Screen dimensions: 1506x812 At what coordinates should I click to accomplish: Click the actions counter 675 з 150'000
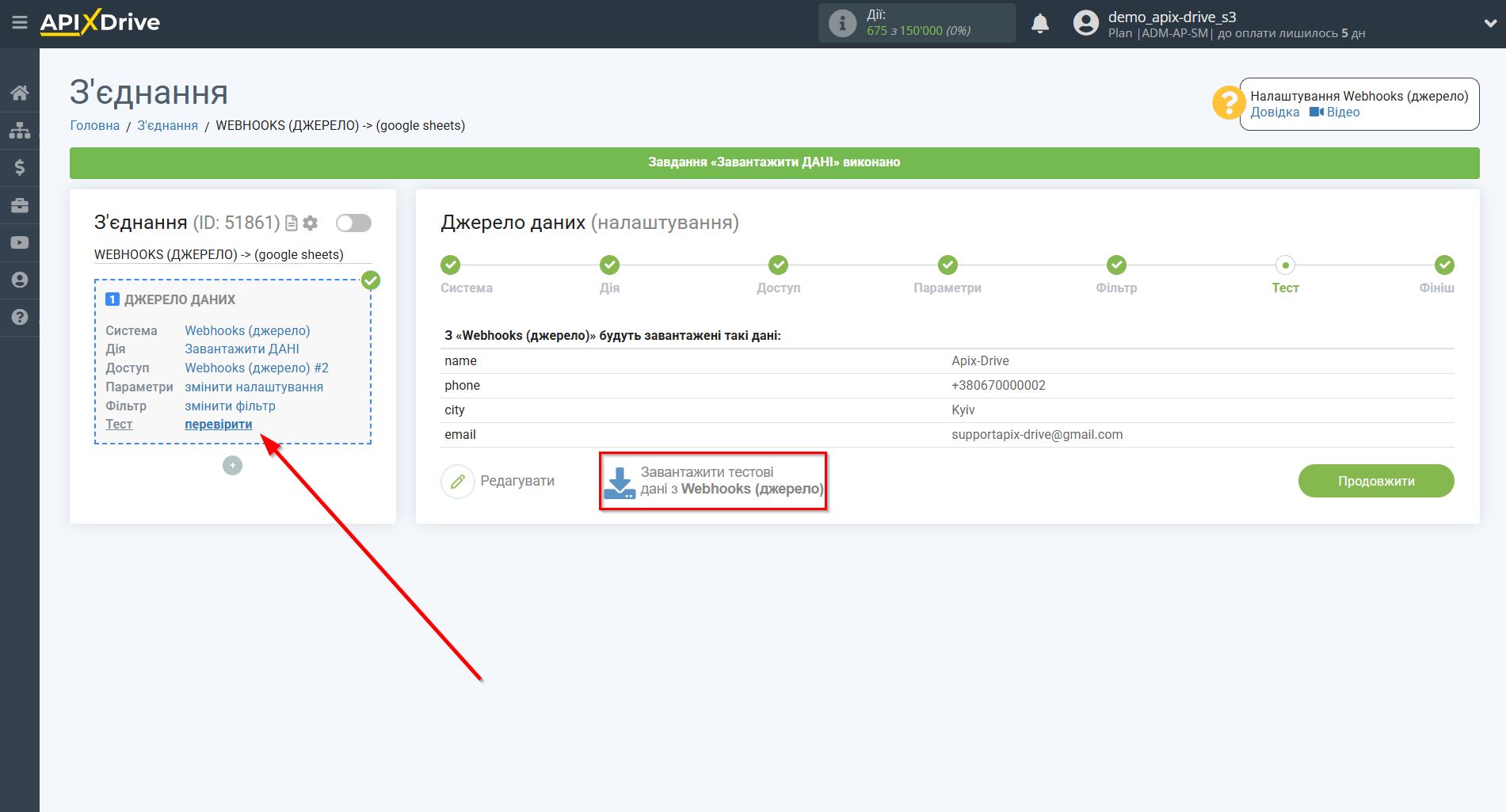[x=918, y=31]
